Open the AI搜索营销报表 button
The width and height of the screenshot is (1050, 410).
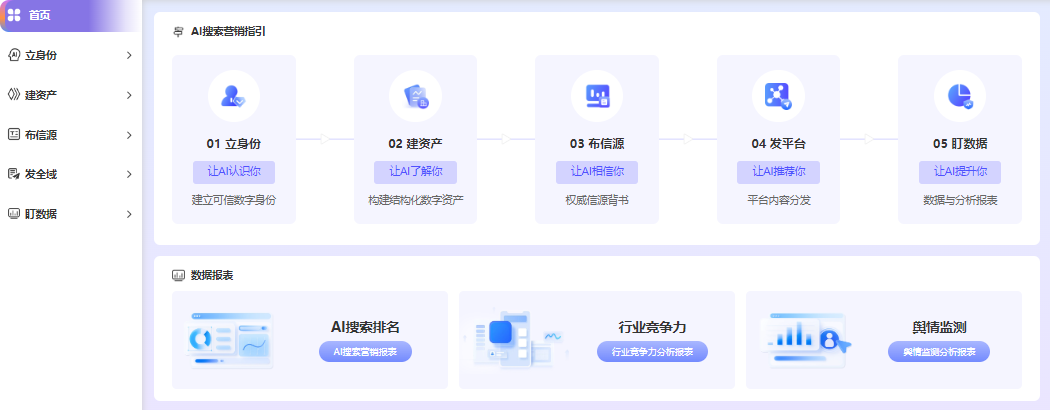pyautogui.click(x=366, y=352)
